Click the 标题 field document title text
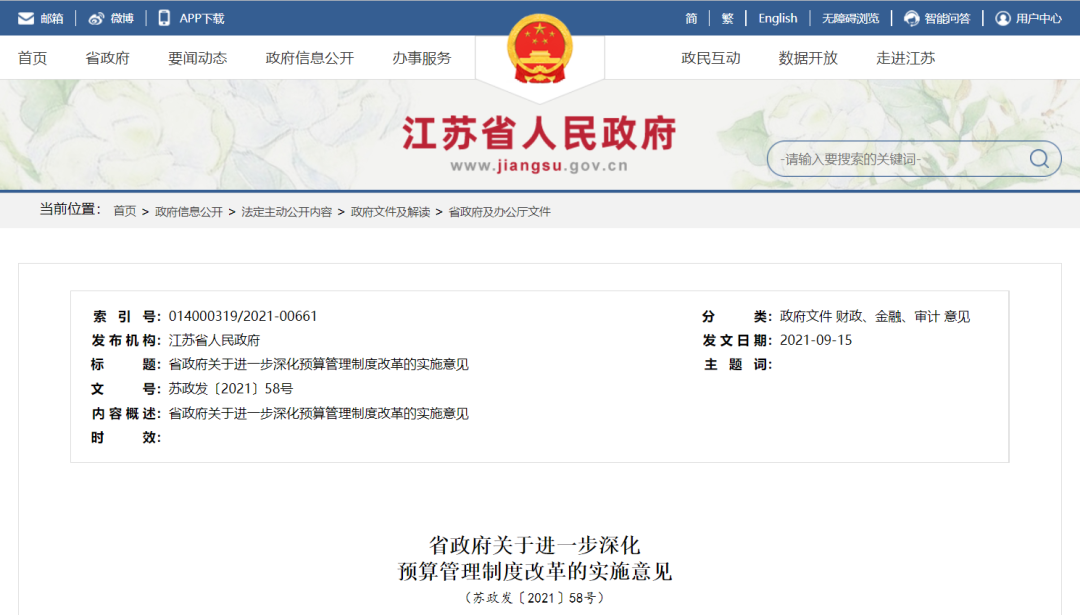1080x615 pixels. click(318, 364)
